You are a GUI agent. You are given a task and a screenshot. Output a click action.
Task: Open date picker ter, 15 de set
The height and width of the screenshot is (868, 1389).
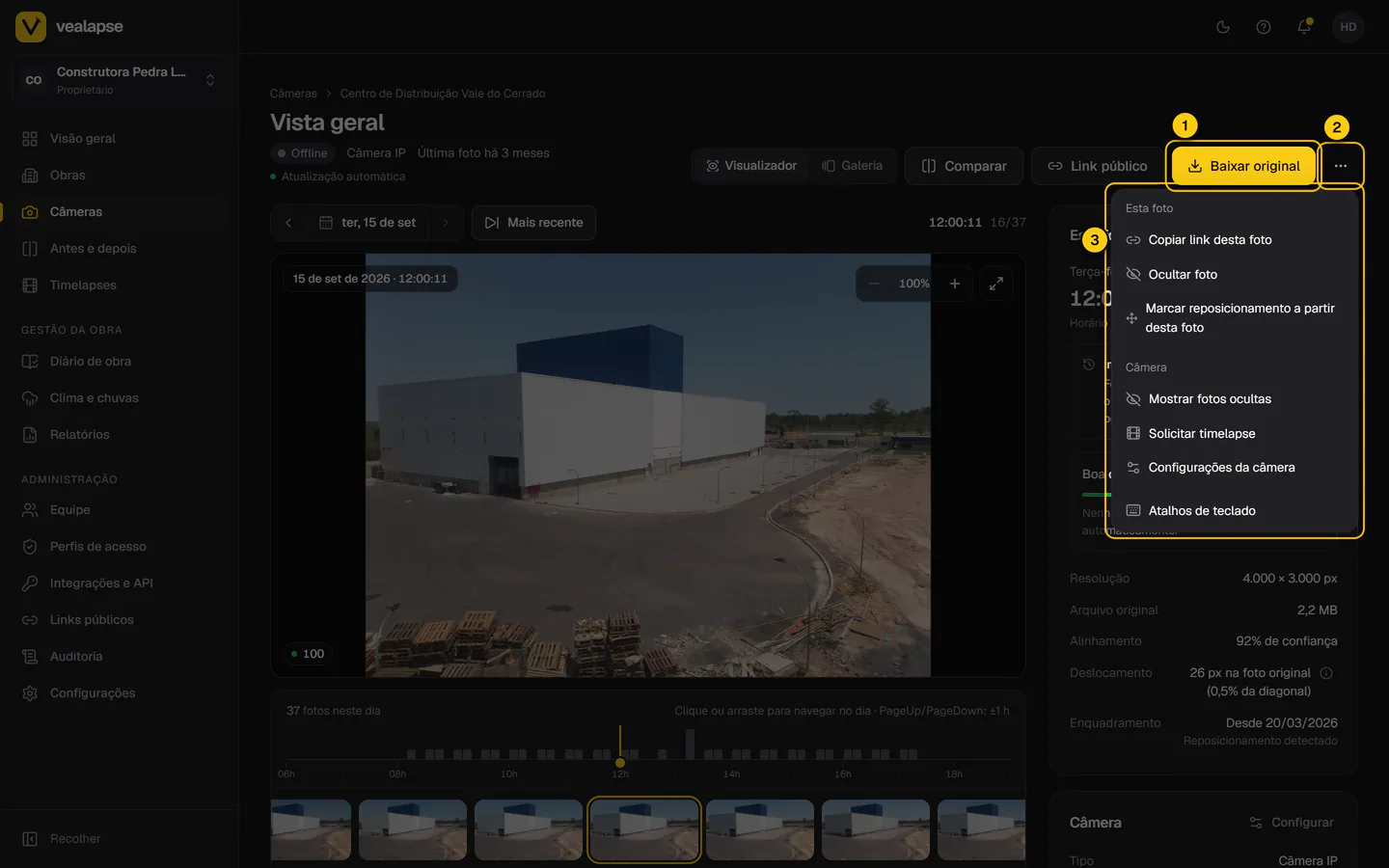pos(368,223)
